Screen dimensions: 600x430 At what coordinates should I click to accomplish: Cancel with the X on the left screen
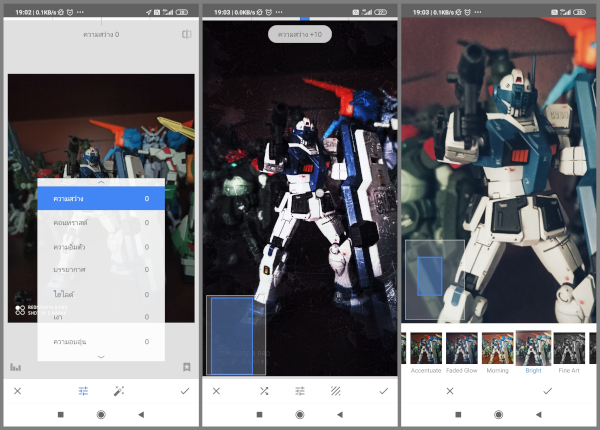(x=18, y=391)
